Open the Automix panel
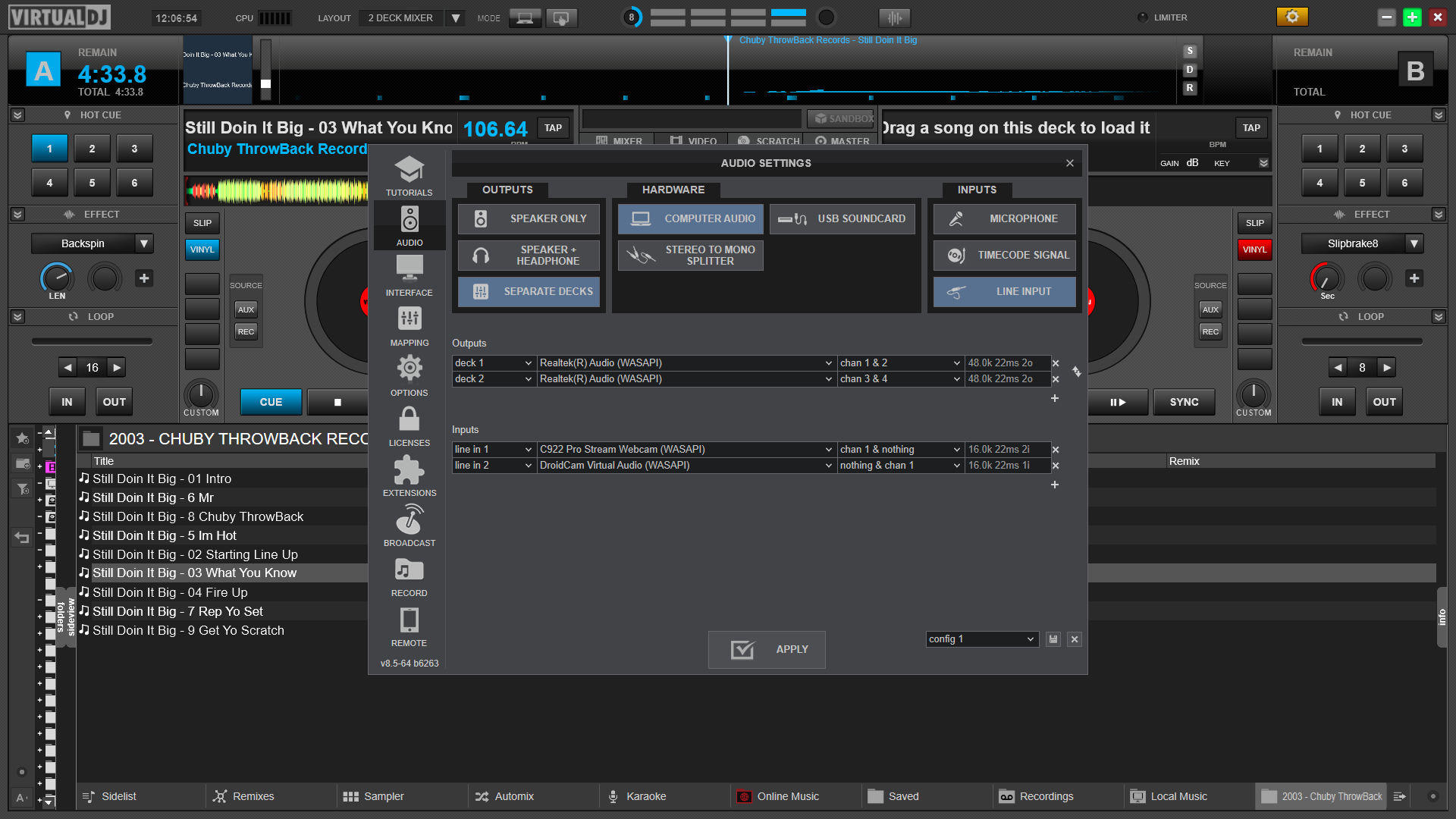This screenshot has width=1456, height=819. (504, 796)
